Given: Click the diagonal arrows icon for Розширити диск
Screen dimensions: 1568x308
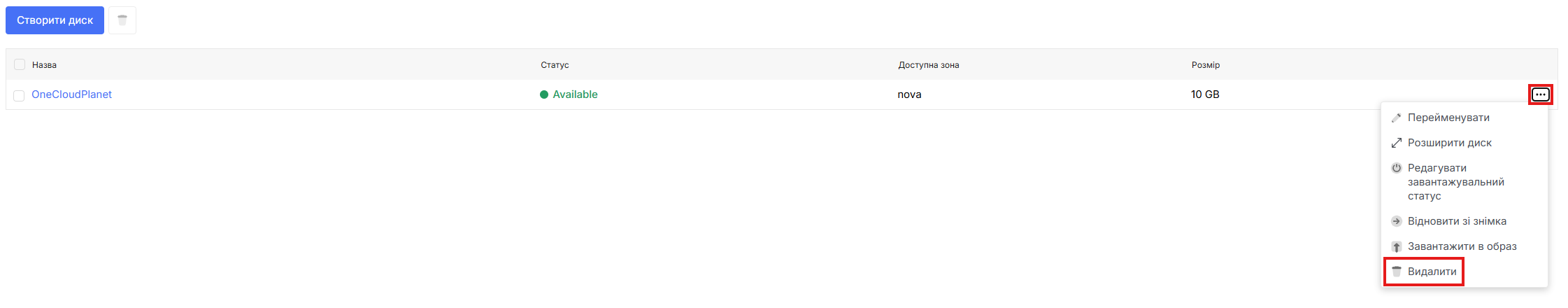Looking at the screenshot, I should [1396, 143].
